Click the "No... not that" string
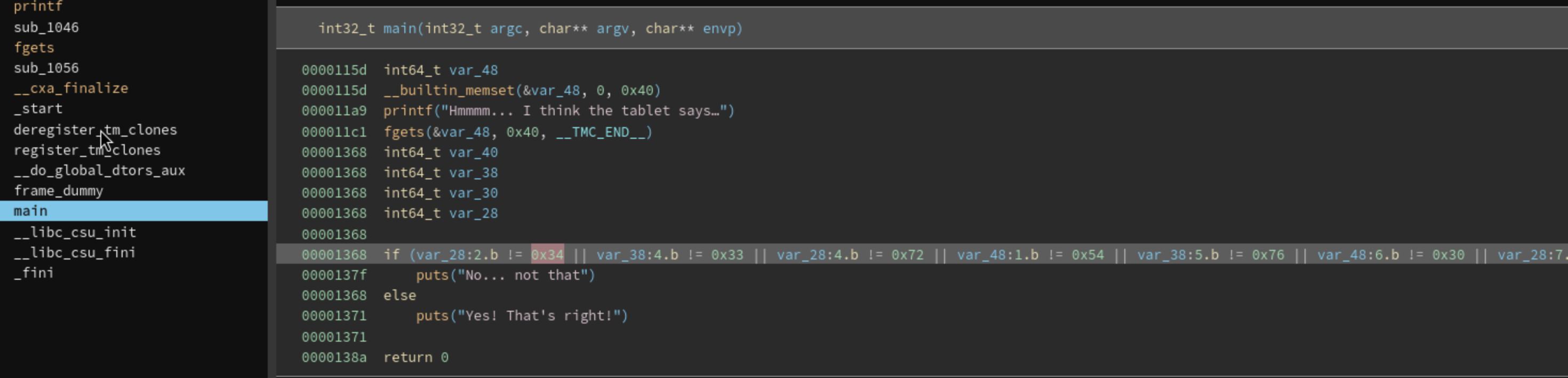Screen dimensions: 1568x378 coord(523,275)
